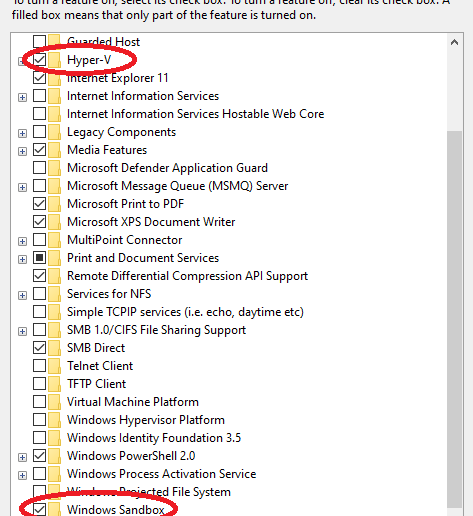Screen dimensions: 473x516
Task: Click the Services for NFS folder icon
Action: (55, 294)
